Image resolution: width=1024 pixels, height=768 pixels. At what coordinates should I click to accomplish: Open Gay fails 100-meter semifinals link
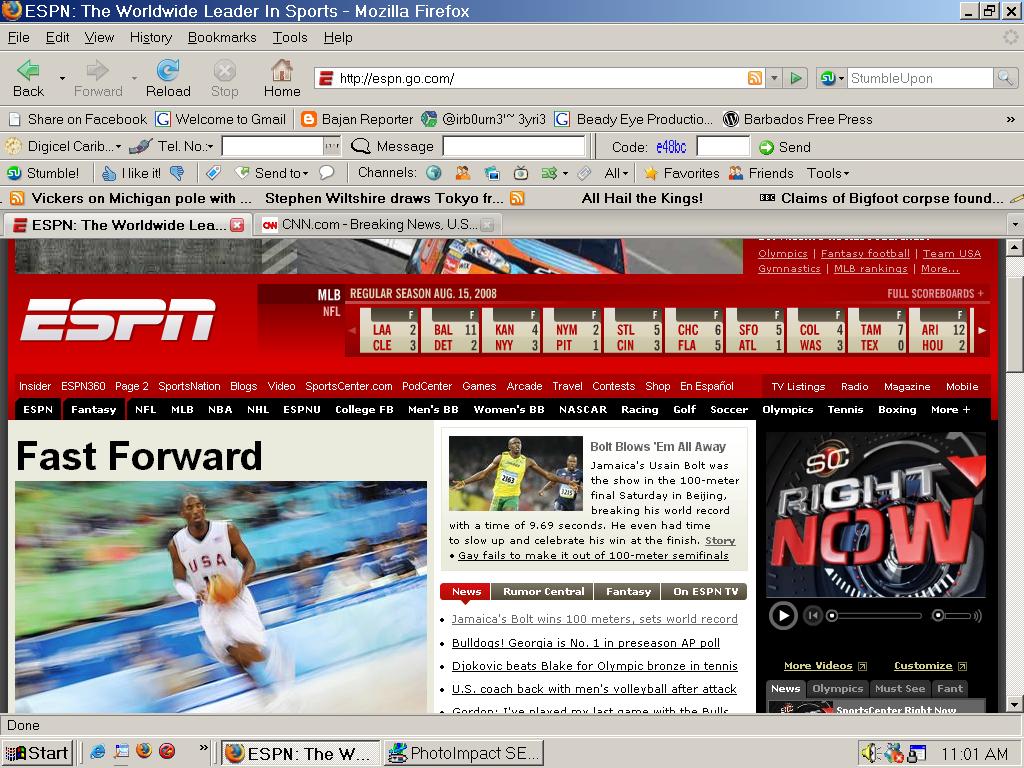point(593,556)
